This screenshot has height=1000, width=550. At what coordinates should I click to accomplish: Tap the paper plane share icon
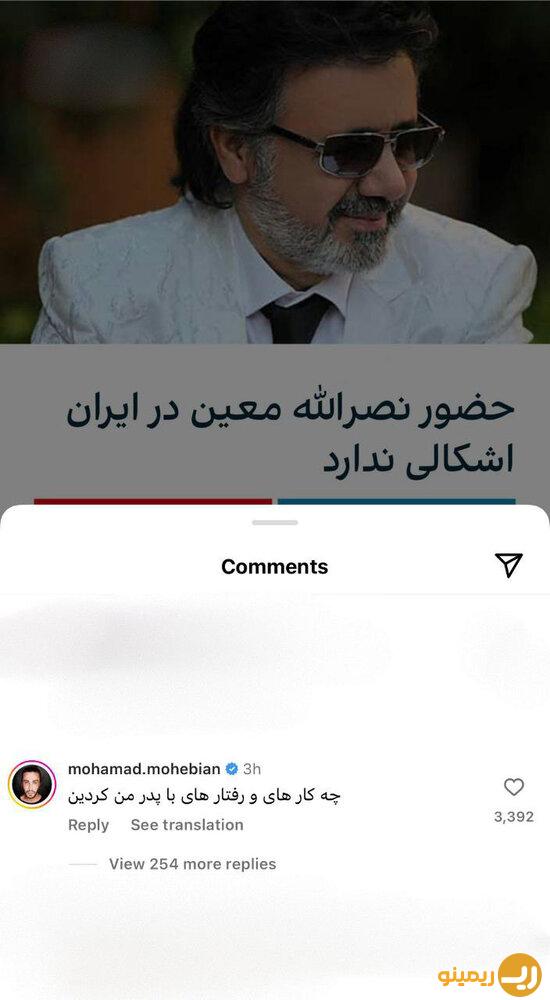tap(509, 565)
